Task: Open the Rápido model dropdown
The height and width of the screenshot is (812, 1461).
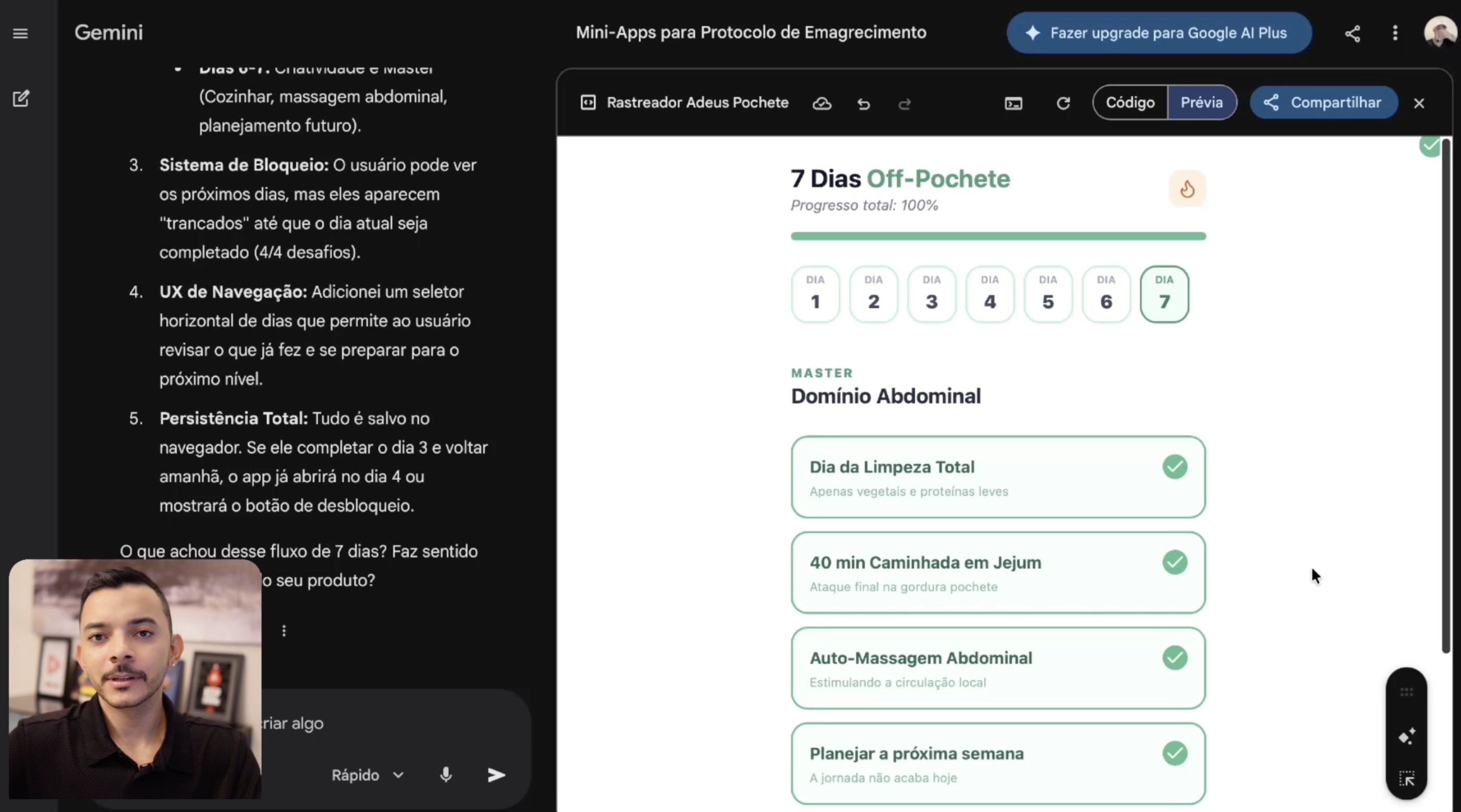Action: 367,775
